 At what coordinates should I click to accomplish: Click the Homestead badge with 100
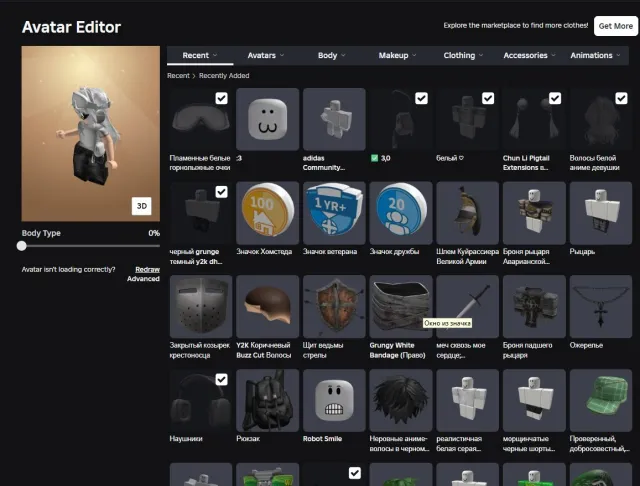[267, 213]
